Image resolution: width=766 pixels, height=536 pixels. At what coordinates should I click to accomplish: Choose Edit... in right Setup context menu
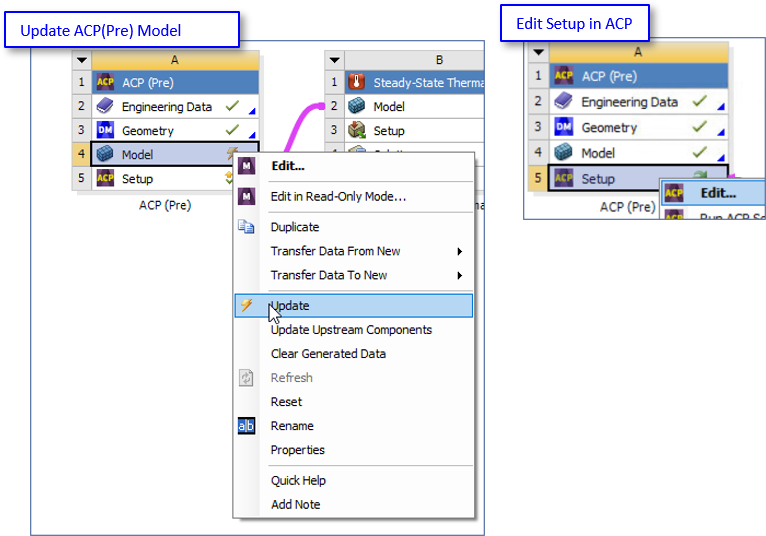[713, 193]
